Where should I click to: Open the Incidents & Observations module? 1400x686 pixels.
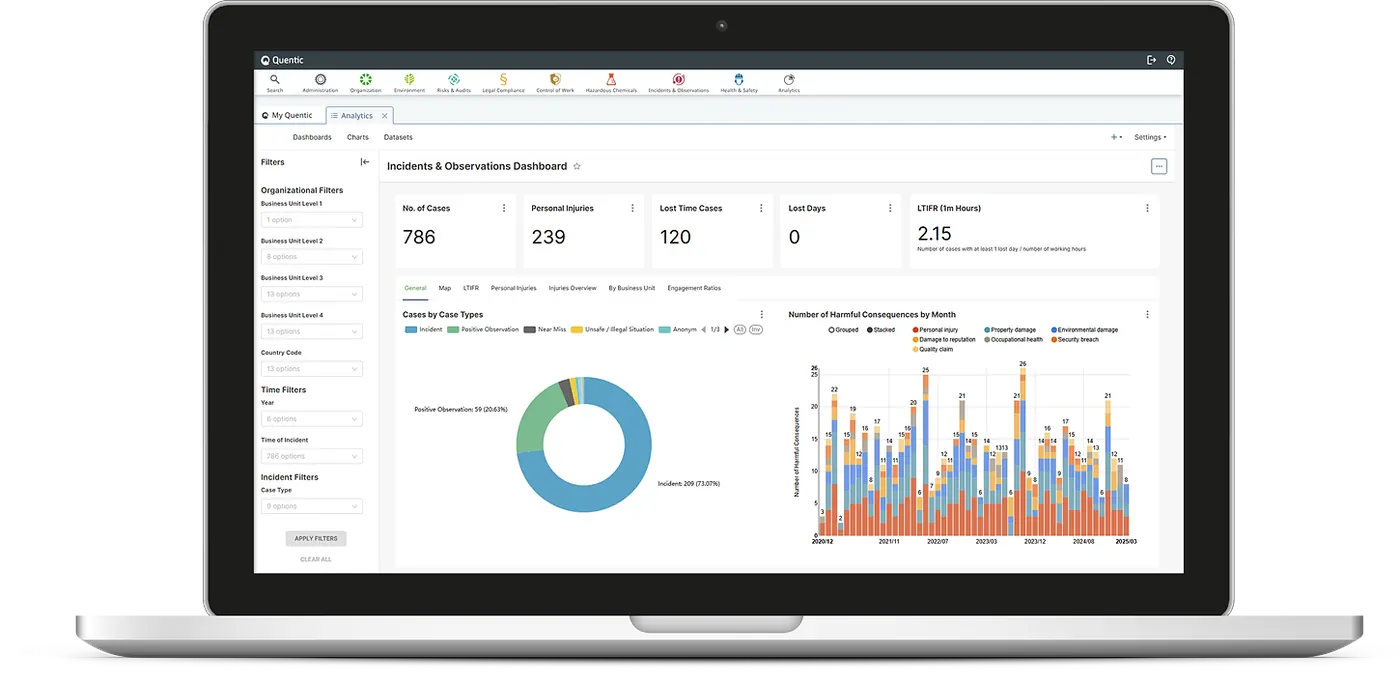678,82
